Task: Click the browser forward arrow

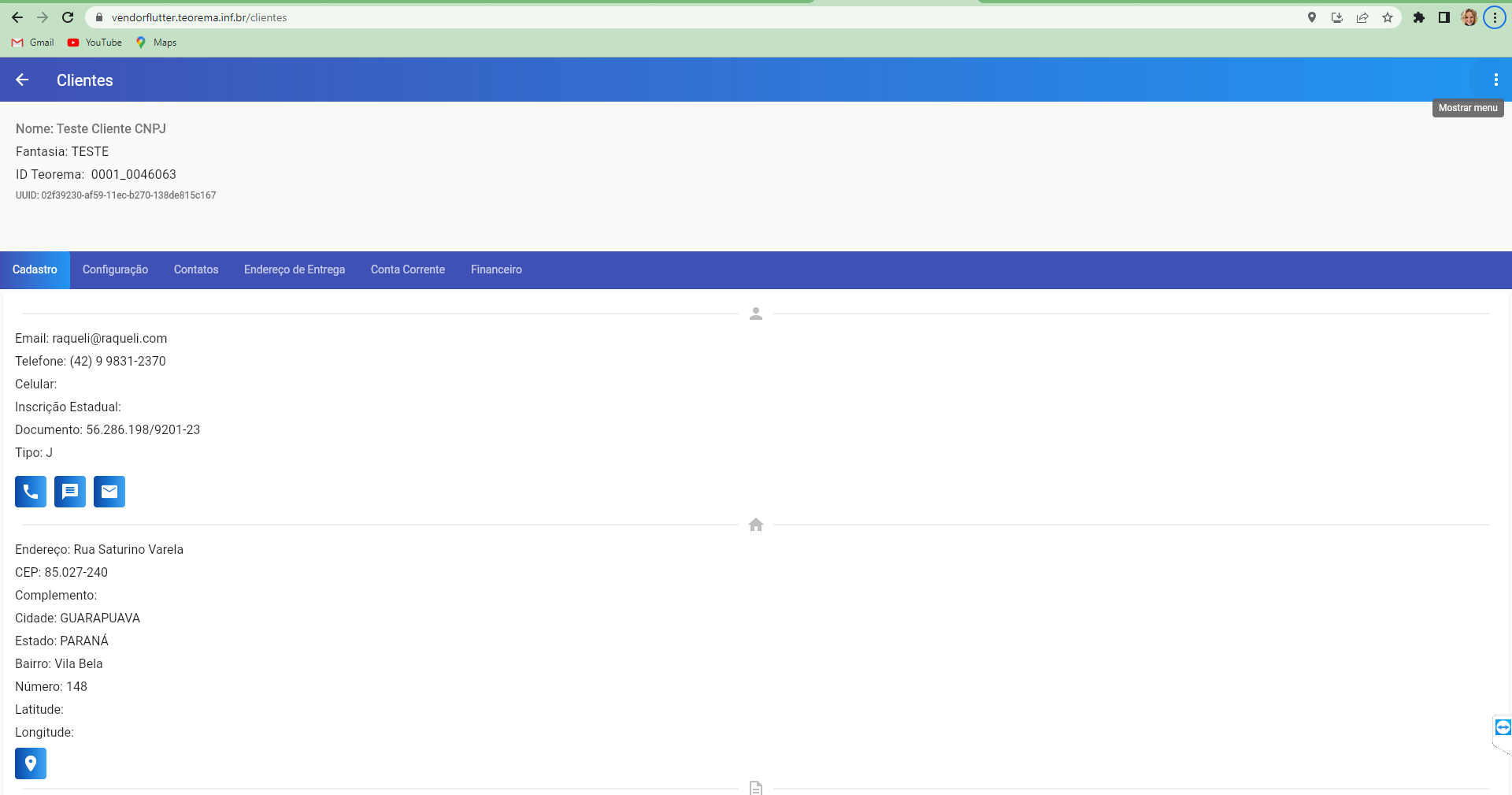Action: (43, 17)
